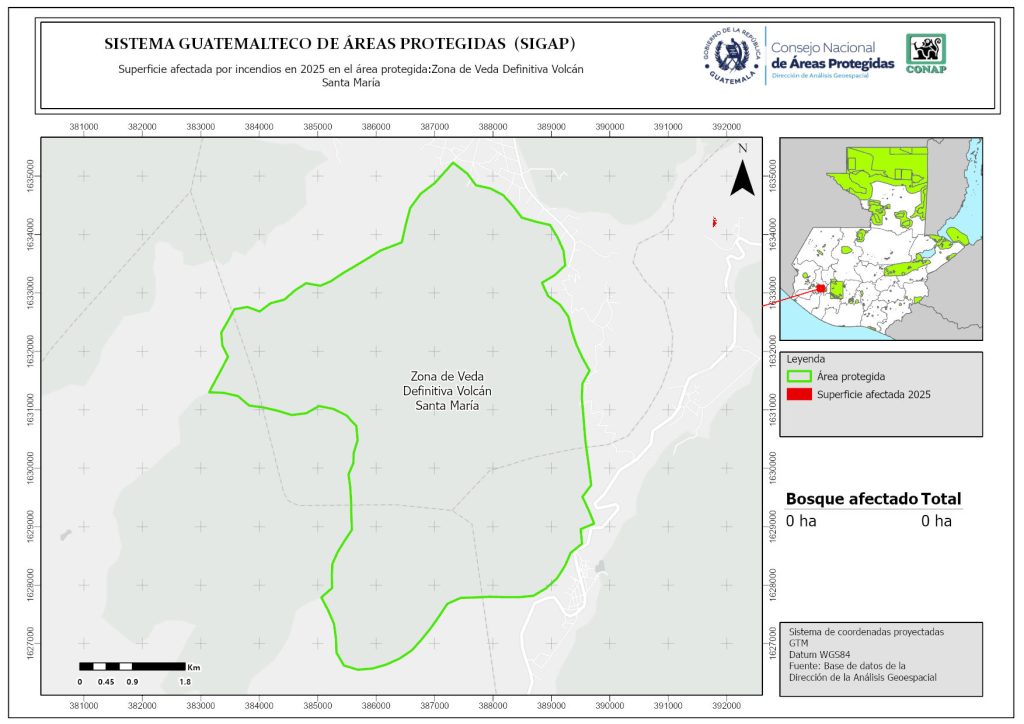Click the Consejo Nacional de Áreas Protegidas wordmark
The height and width of the screenshot is (724, 1024).
pos(832,55)
